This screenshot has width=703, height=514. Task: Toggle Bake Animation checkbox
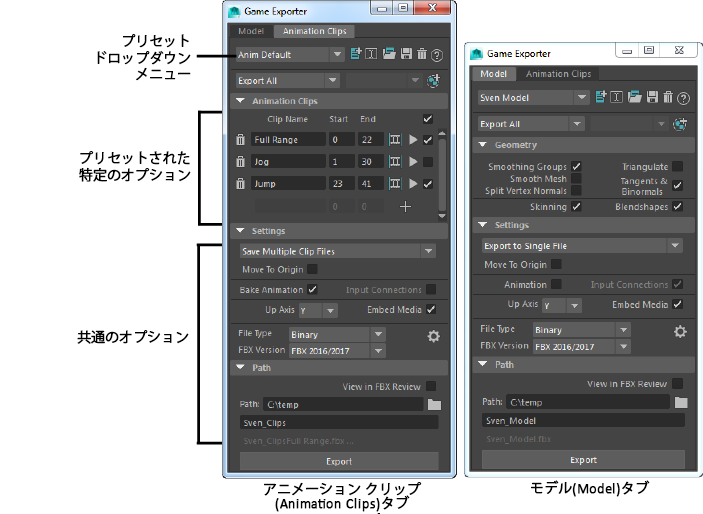[x=312, y=289]
